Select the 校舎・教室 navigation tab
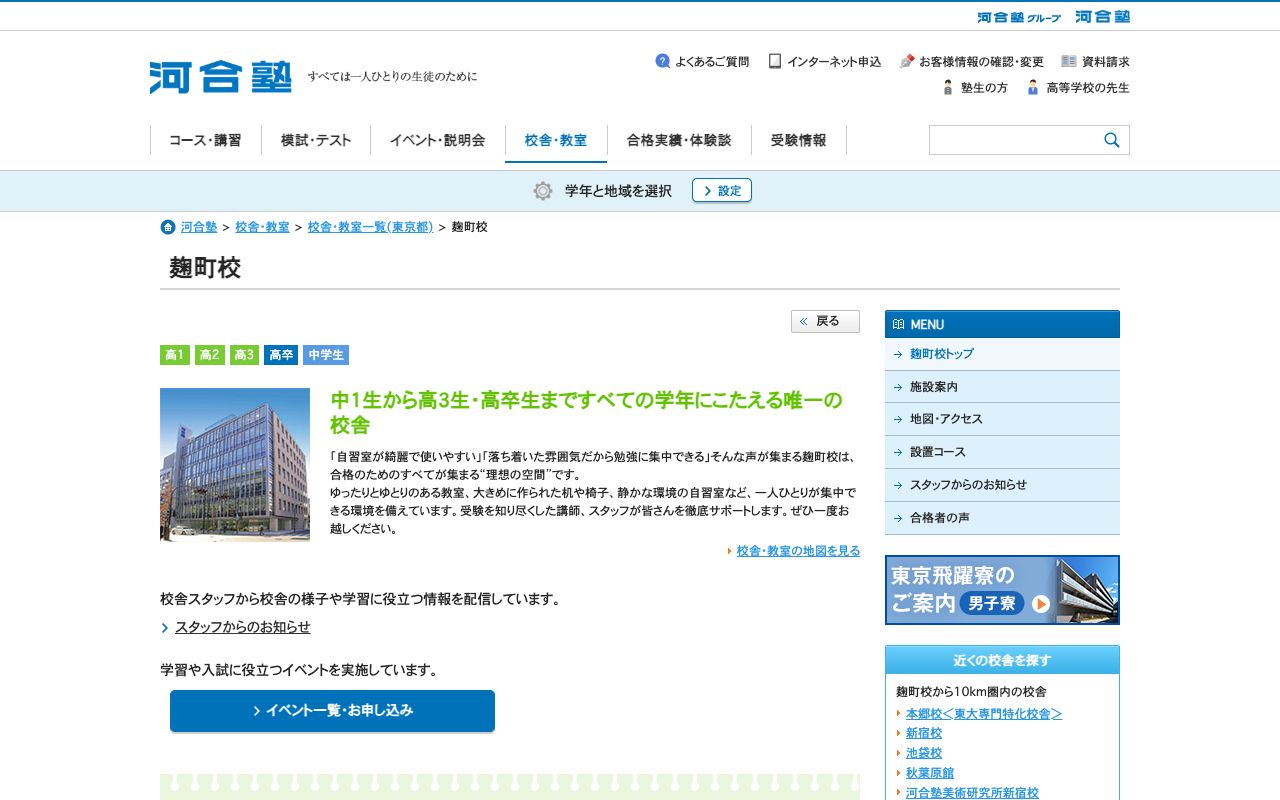 click(556, 140)
